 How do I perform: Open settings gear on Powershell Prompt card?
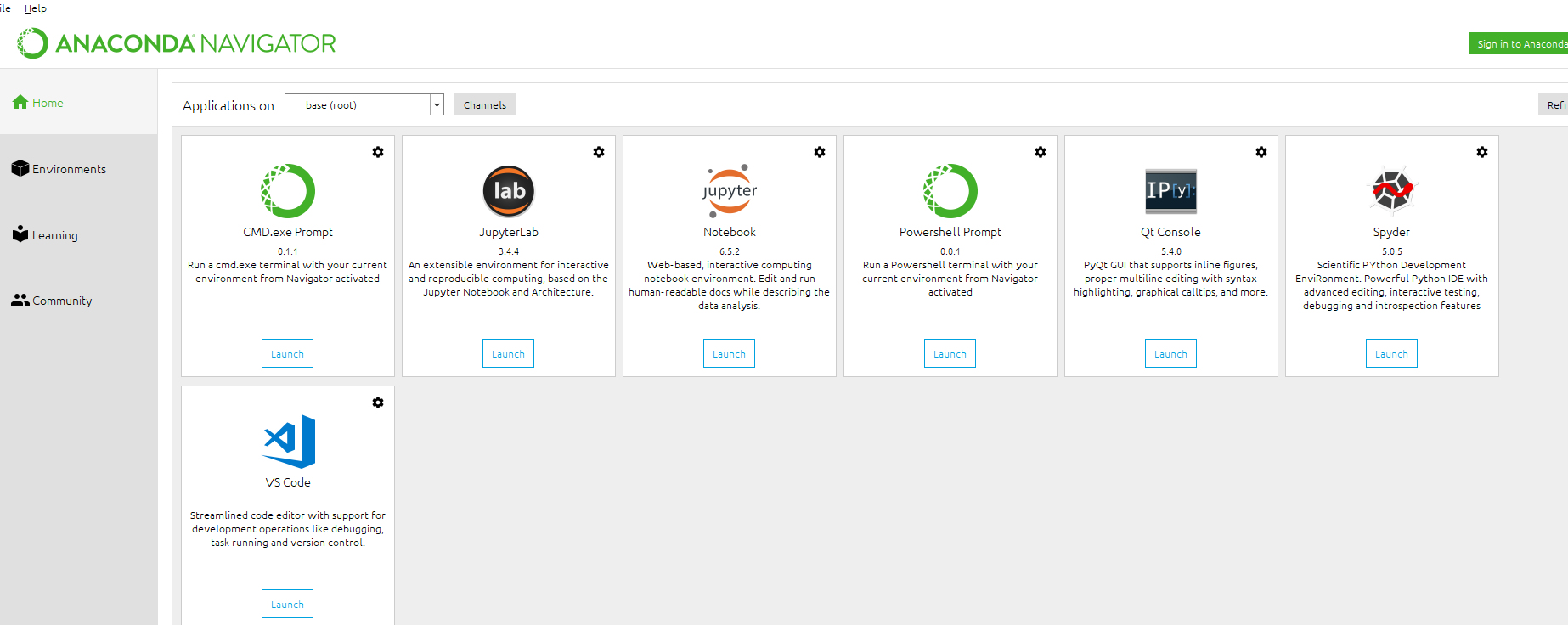(x=1041, y=152)
